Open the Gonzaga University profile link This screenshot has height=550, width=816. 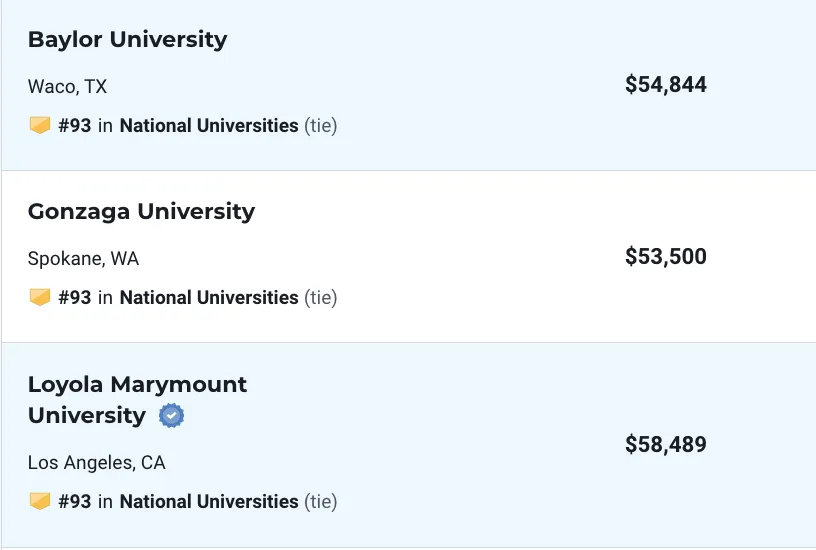(x=142, y=212)
